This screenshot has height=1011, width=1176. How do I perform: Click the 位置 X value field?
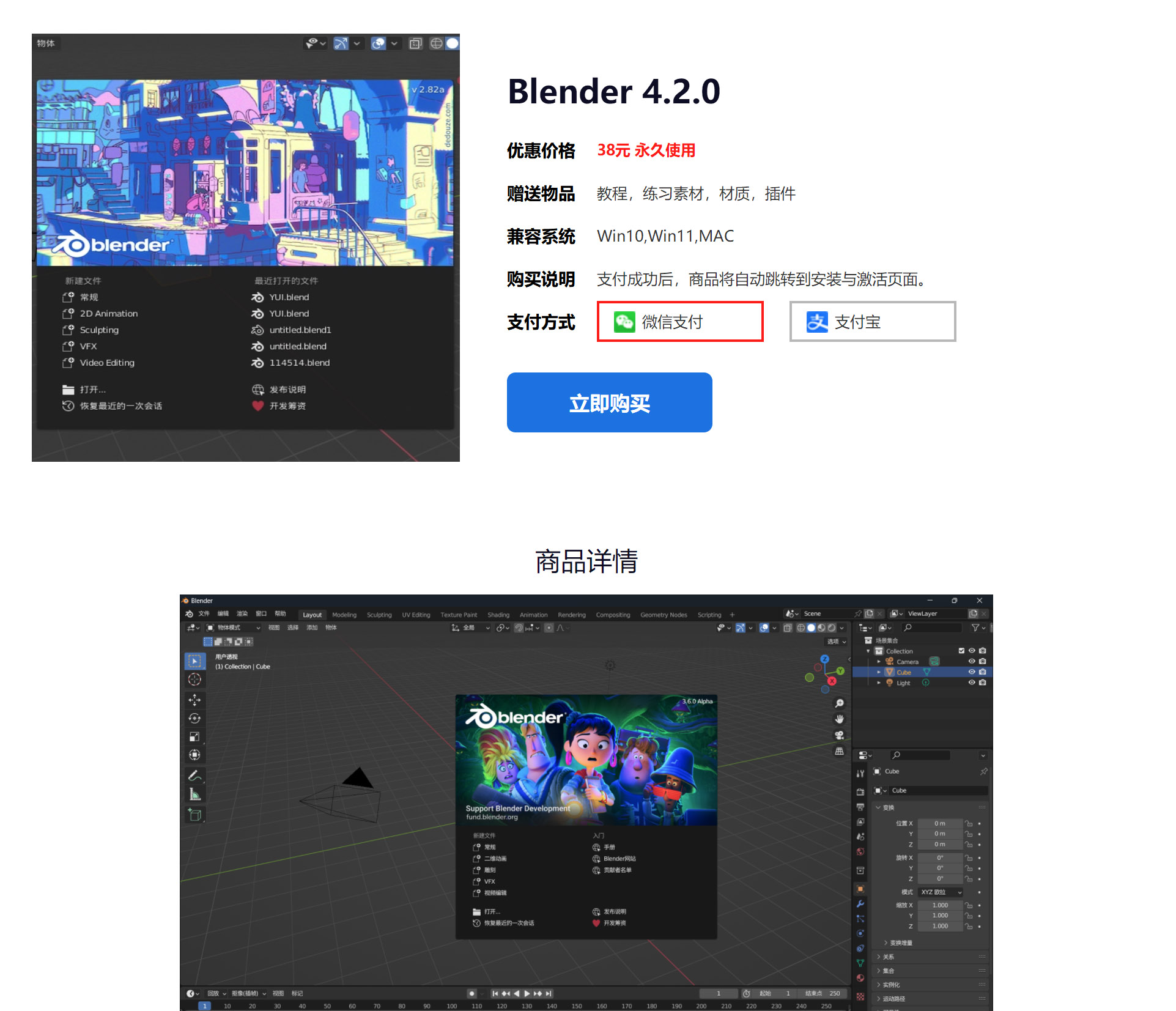pos(940,823)
